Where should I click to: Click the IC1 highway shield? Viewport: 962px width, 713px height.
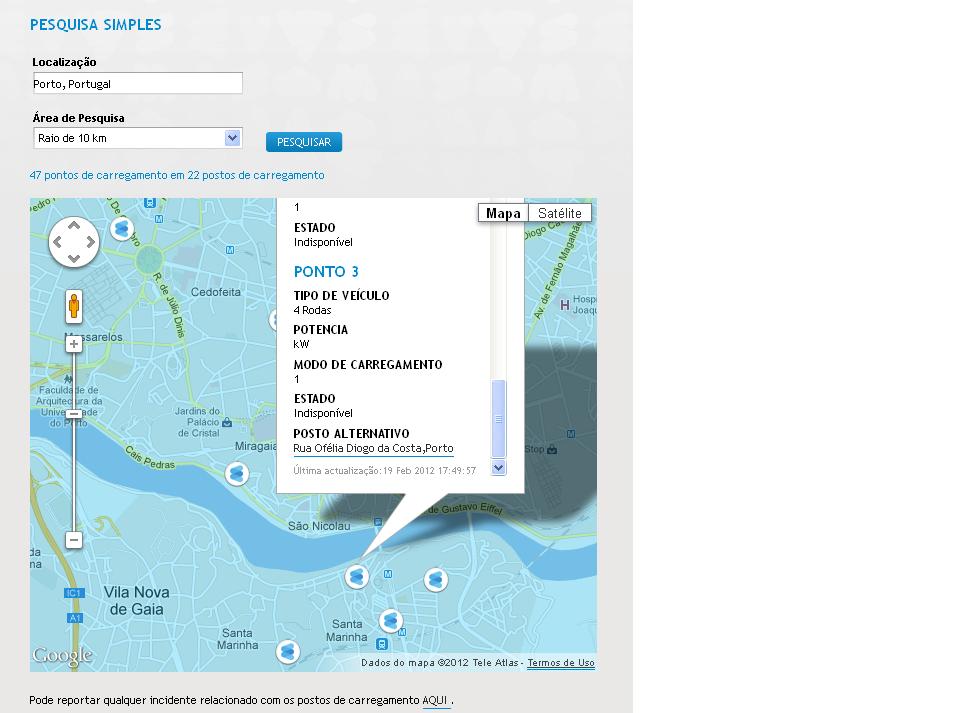point(74,593)
